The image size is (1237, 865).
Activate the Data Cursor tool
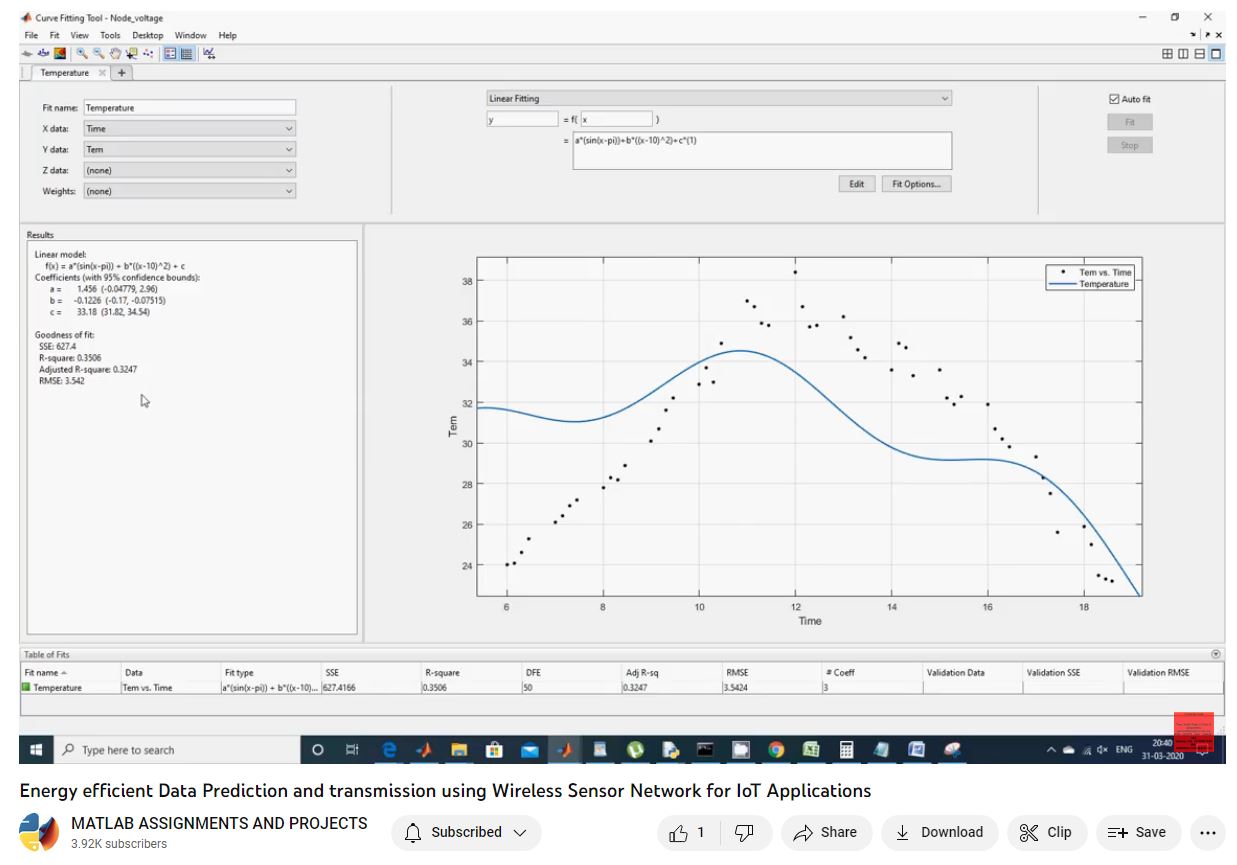pos(131,53)
